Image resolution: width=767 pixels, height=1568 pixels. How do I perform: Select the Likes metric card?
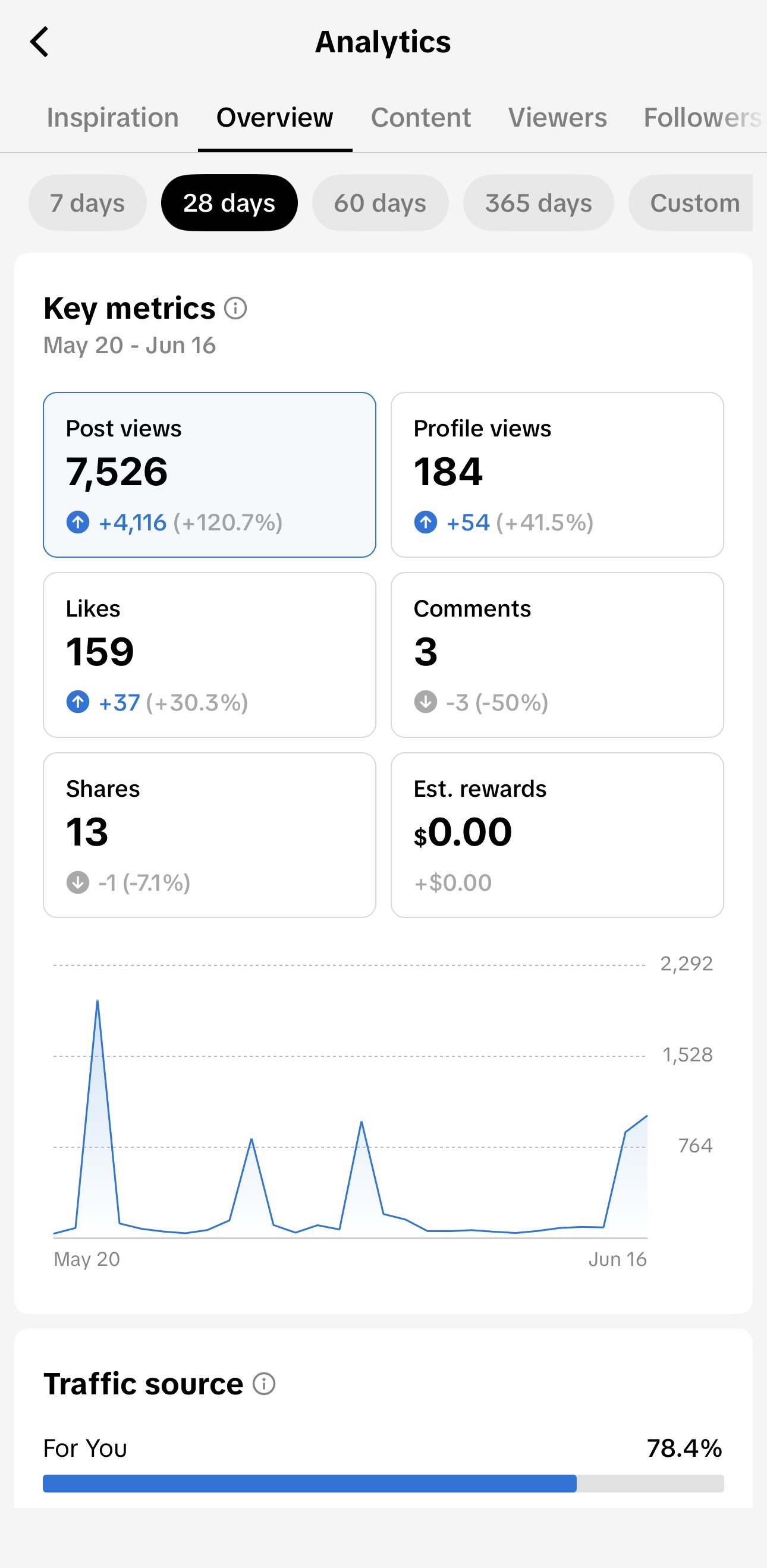point(209,655)
